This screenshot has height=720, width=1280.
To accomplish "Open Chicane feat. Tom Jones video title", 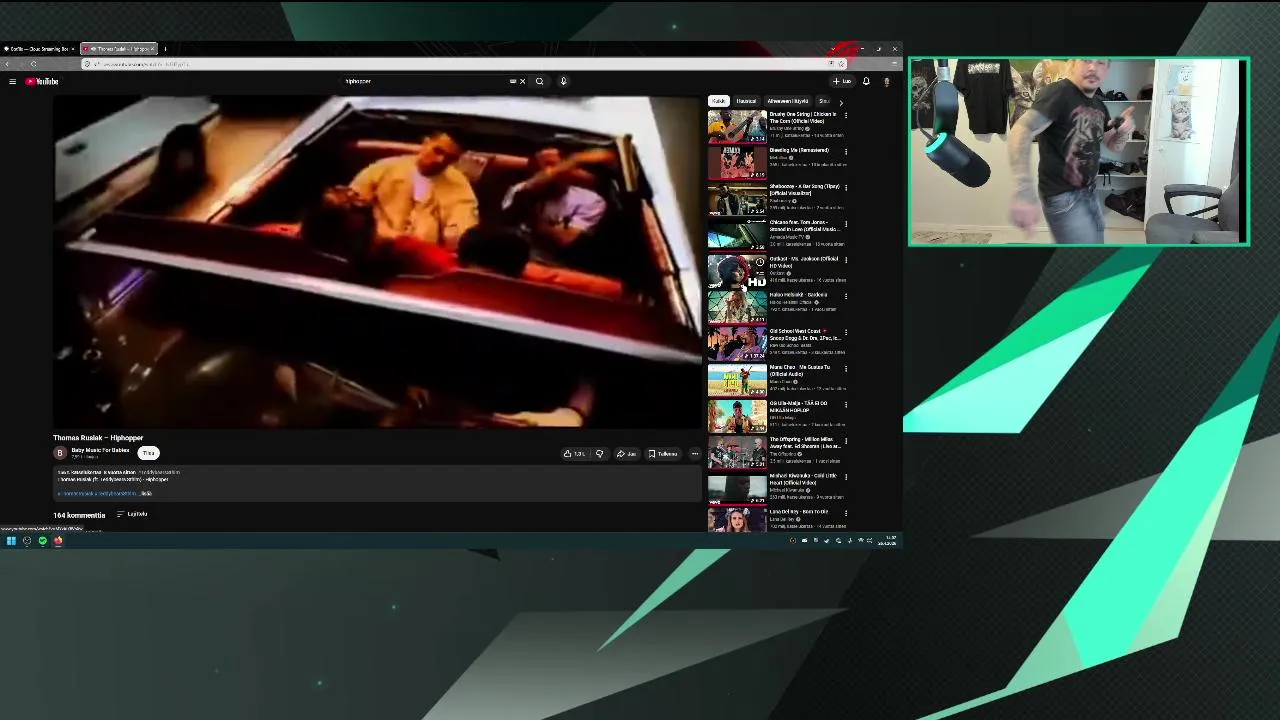I will [804, 225].
